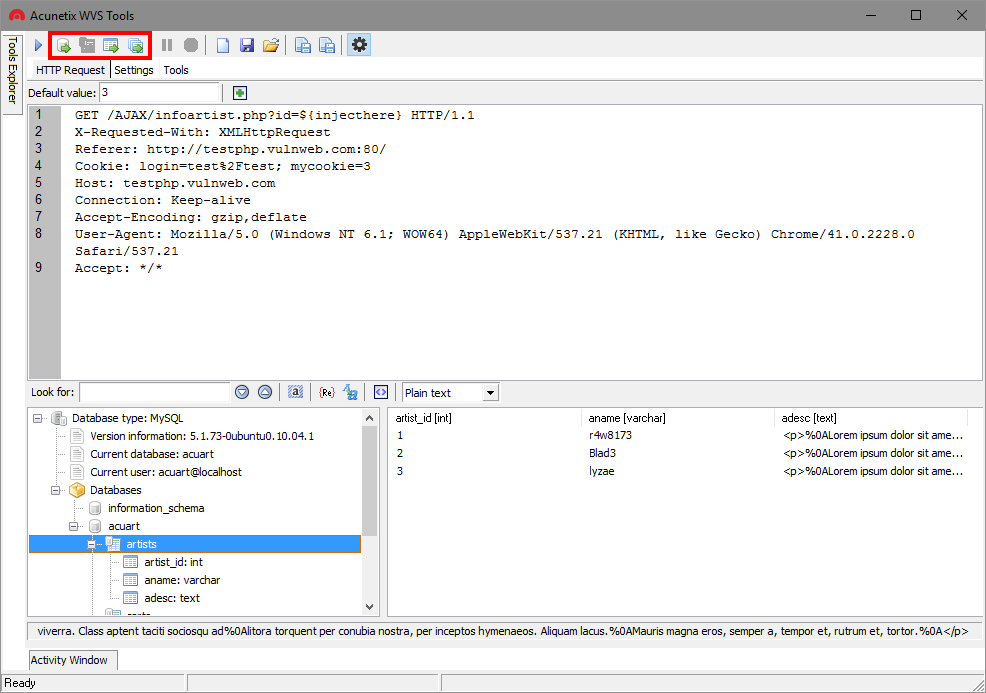The width and height of the screenshot is (986, 693).
Task: Click the get databases icon with green arrow
Action: coord(64,45)
